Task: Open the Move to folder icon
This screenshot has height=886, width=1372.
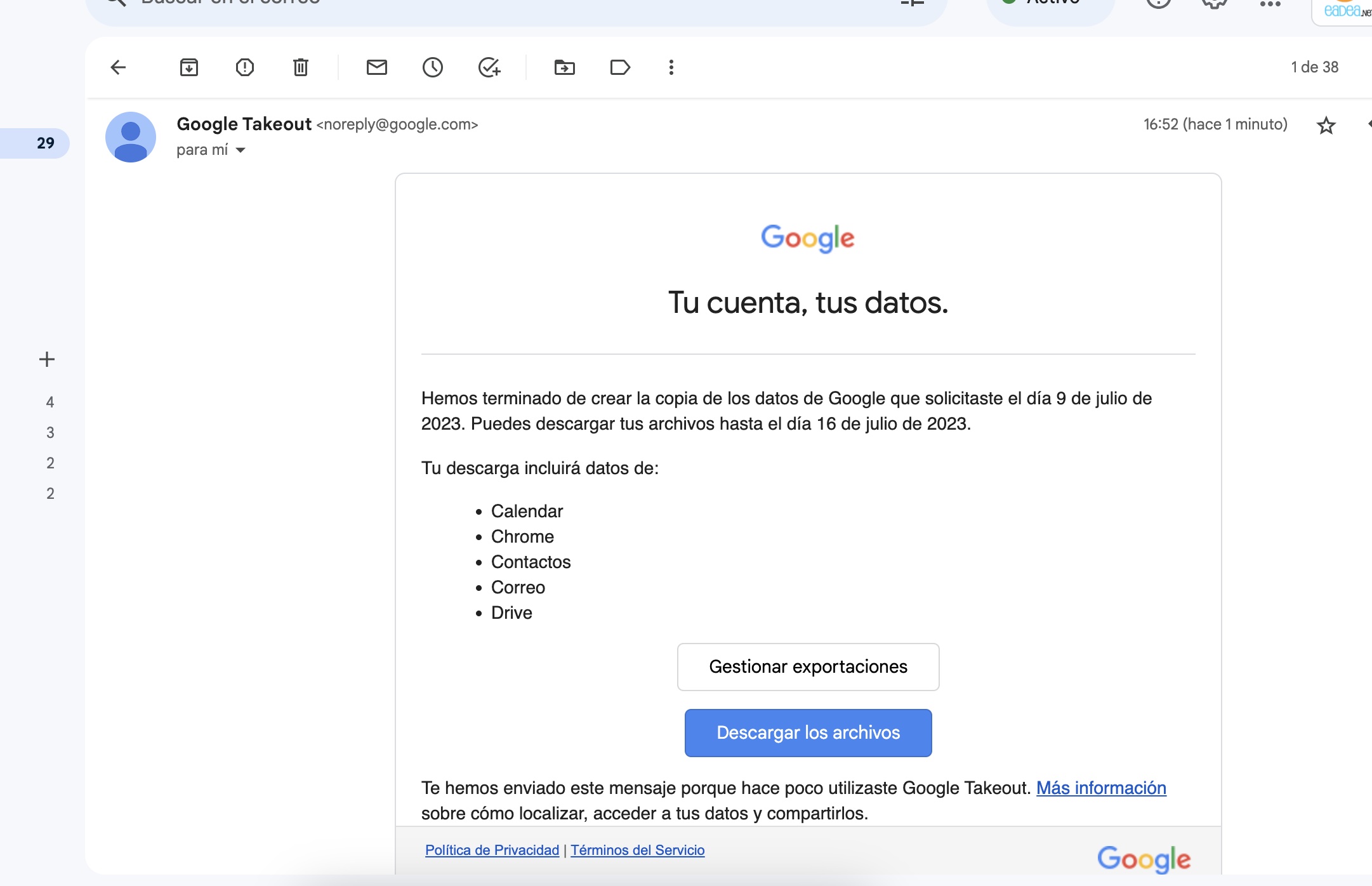Action: [x=564, y=67]
